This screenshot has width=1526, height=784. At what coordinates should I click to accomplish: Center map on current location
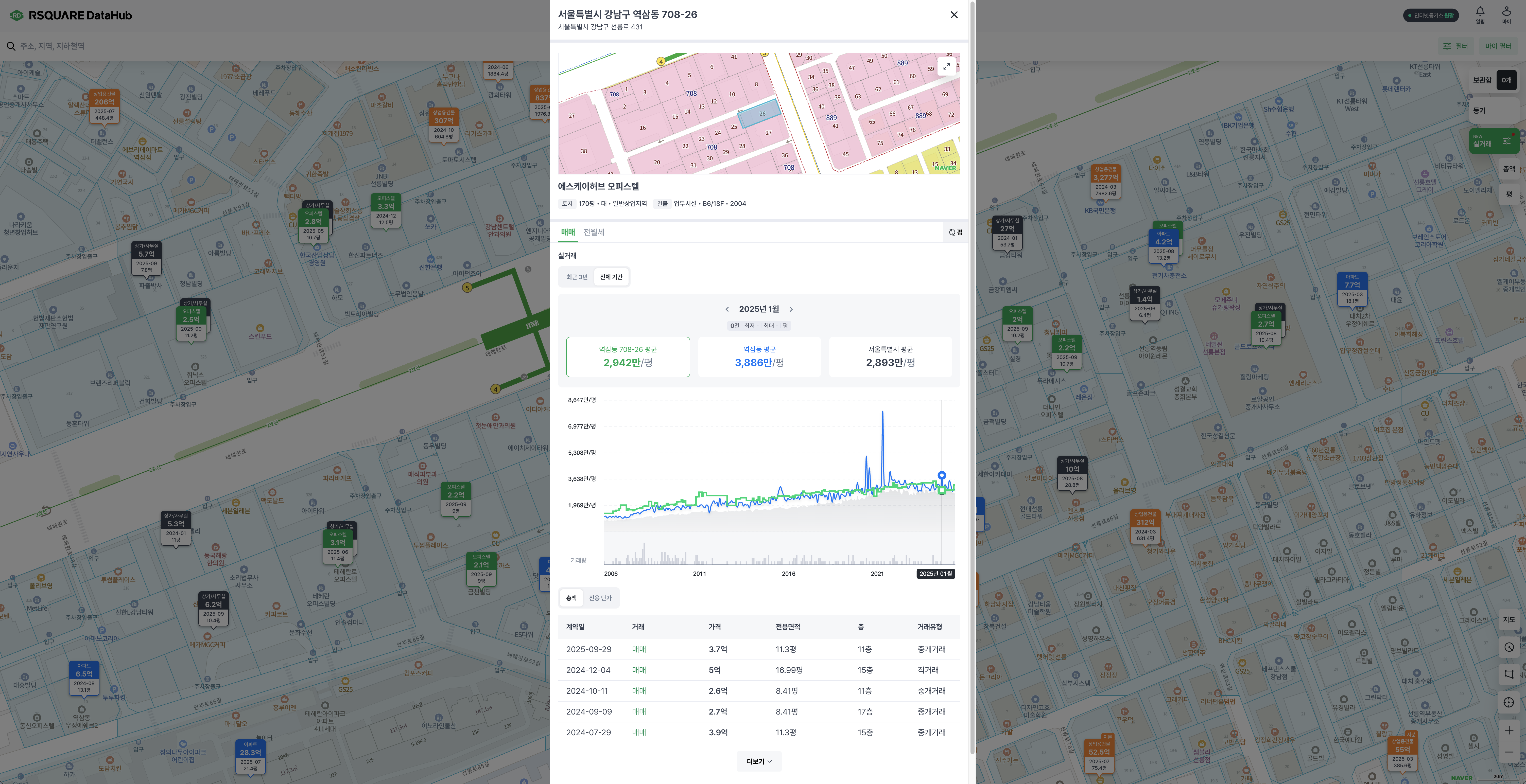point(1509,702)
